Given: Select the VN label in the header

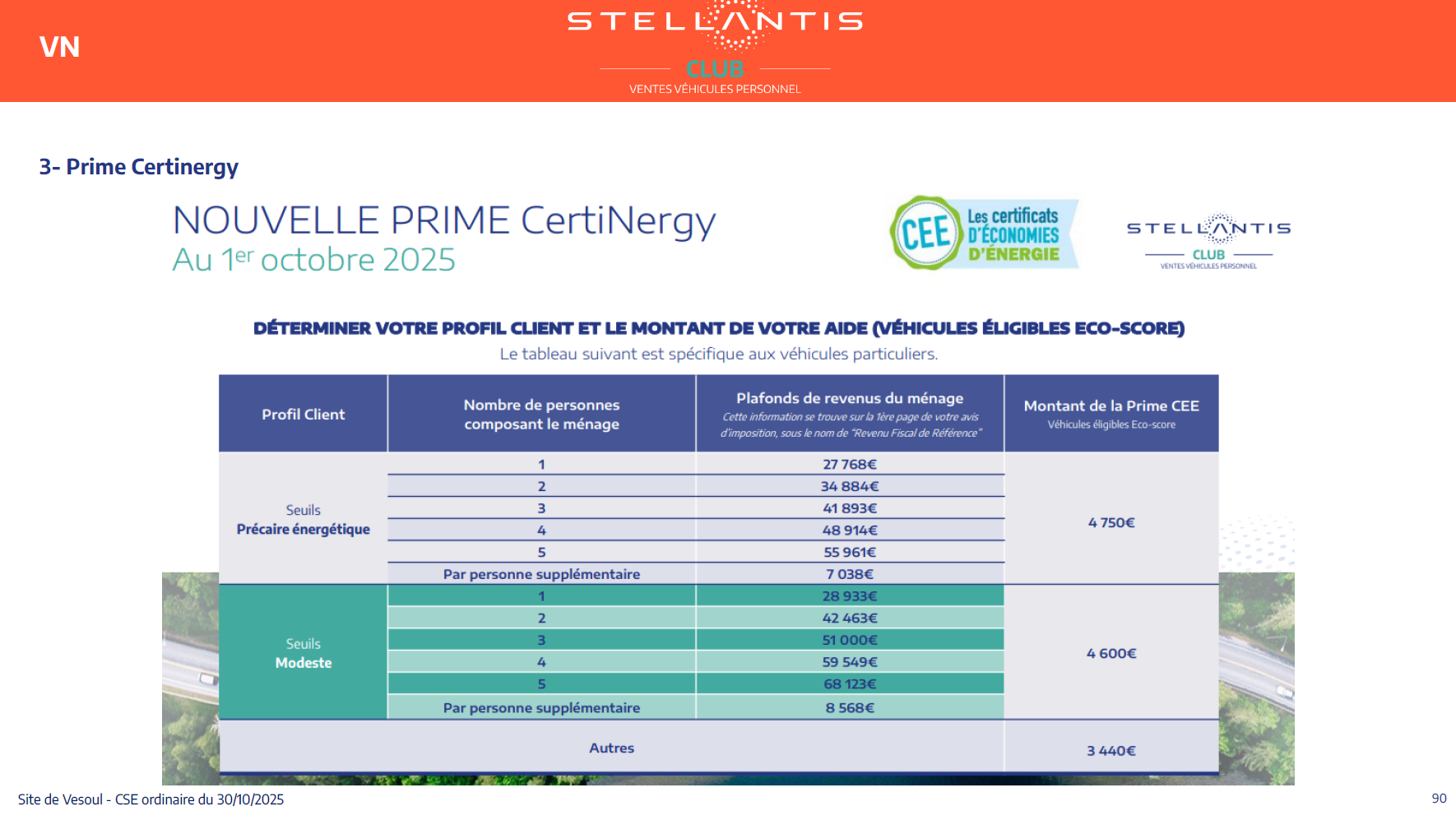Looking at the screenshot, I should tap(59, 47).
